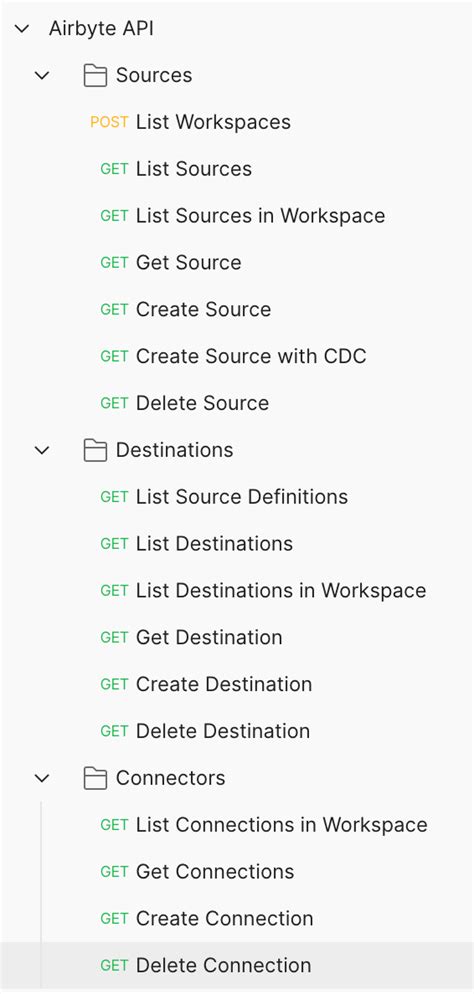Collapse the Destinations folder chevron
The image size is (474, 994).
coord(42,450)
